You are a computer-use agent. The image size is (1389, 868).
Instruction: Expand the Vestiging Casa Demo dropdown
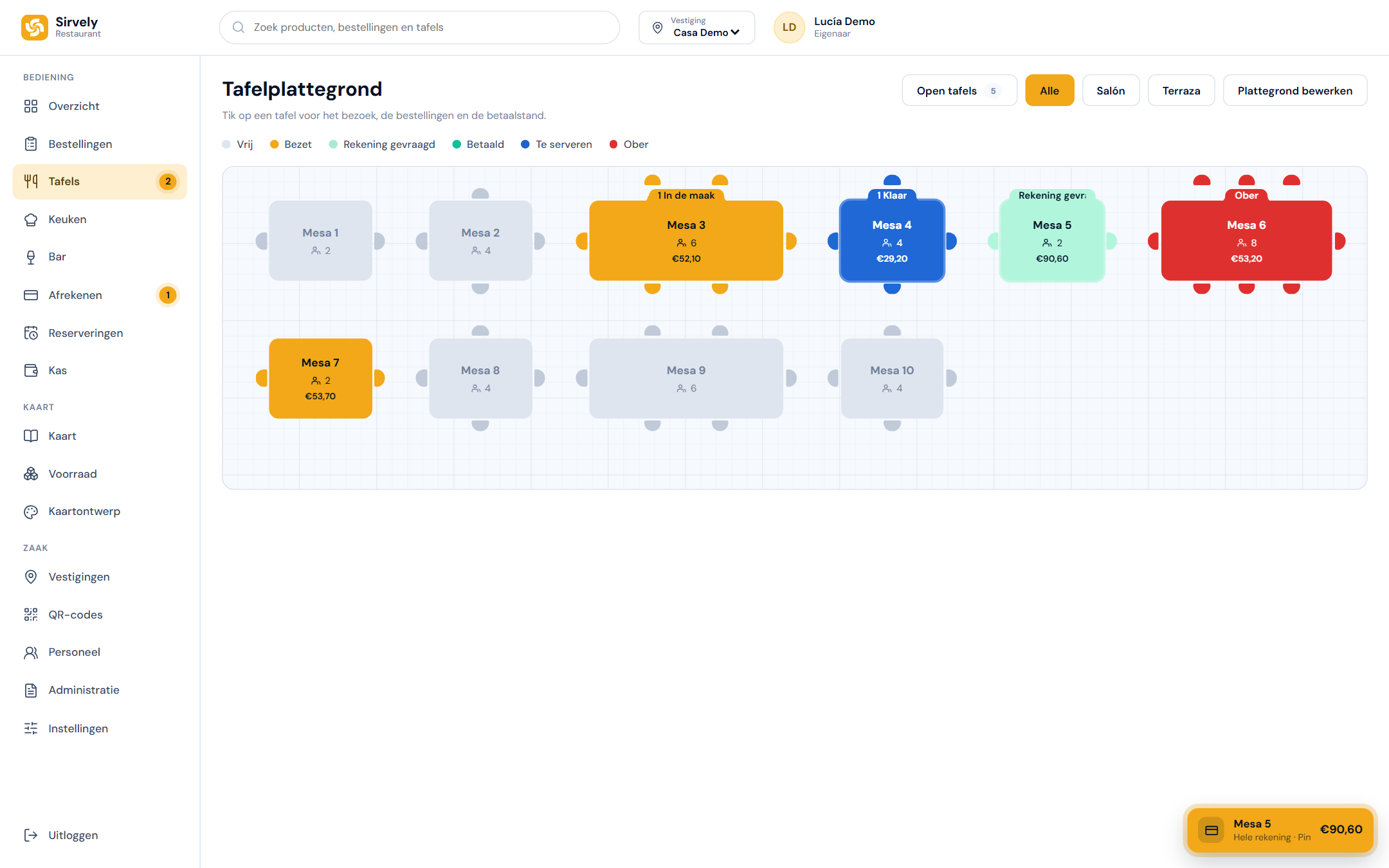(696, 28)
